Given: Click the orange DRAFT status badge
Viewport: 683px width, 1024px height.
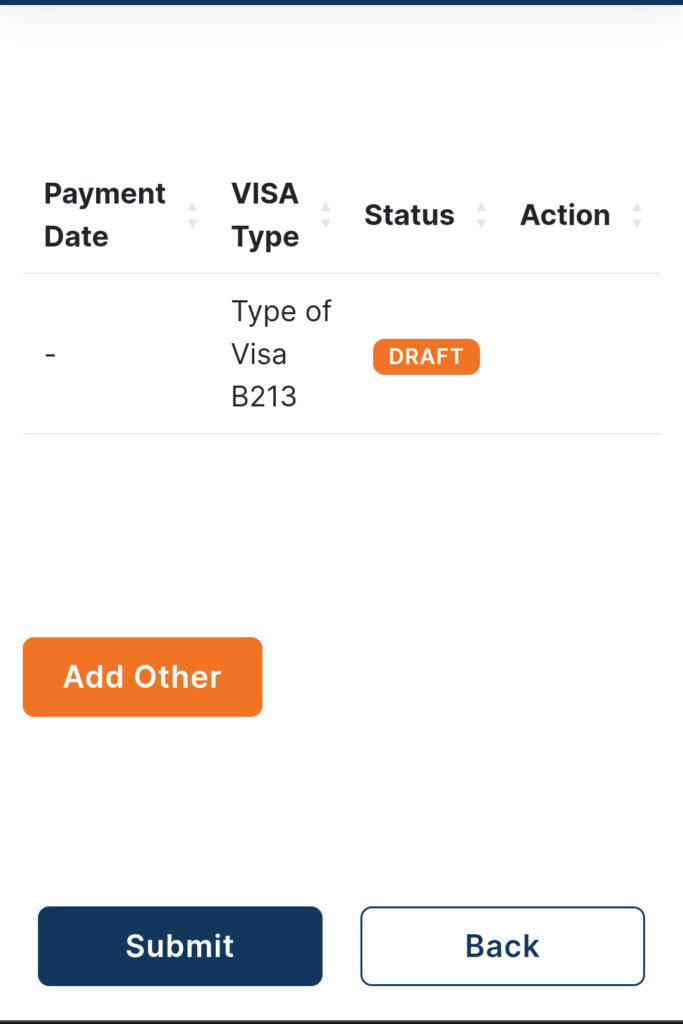Looking at the screenshot, I should click(426, 357).
